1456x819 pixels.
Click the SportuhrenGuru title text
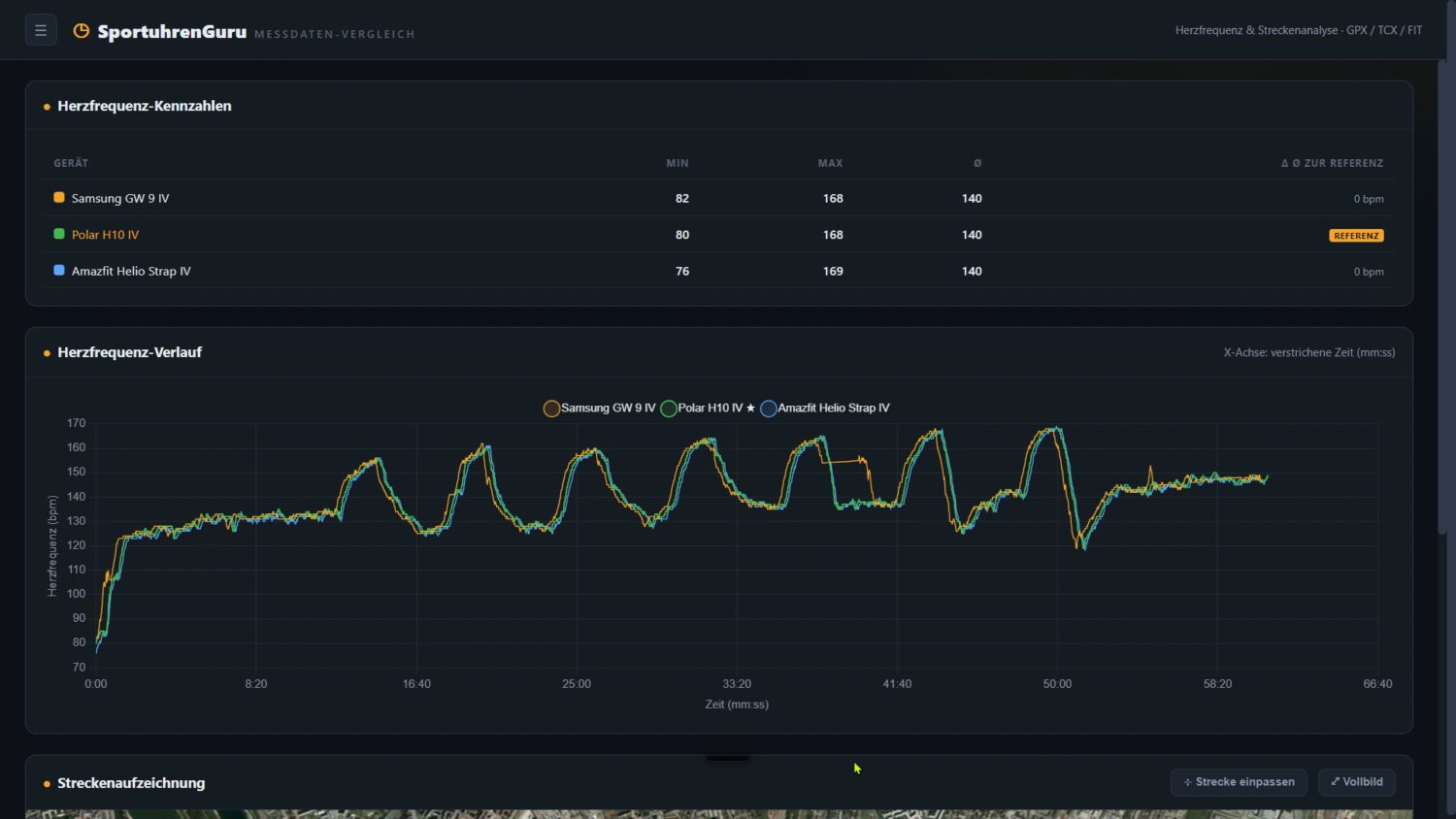(x=172, y=32)
